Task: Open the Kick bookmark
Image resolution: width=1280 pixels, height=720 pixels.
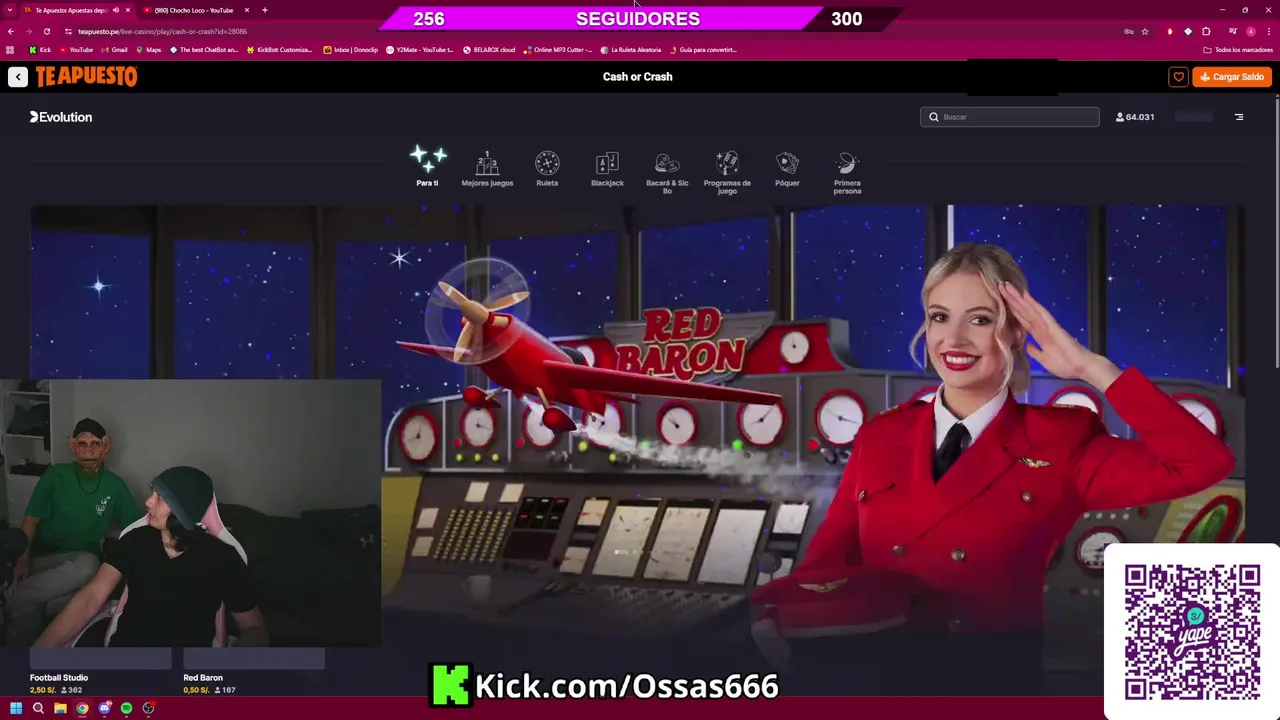Action: [x=40, y=50]
